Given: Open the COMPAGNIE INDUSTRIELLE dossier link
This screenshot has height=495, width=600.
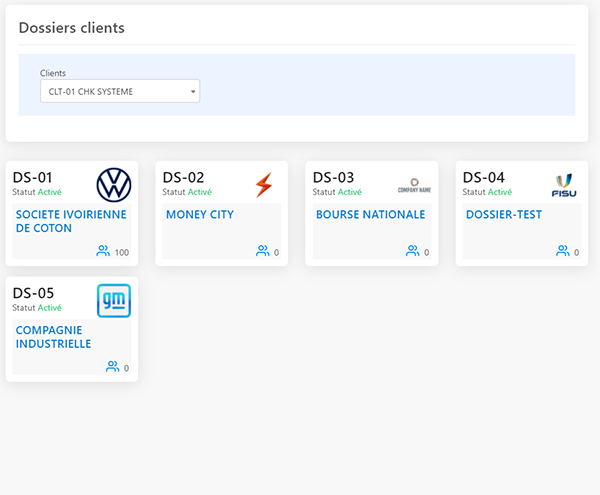Looking at the screenshot, I should point(53,337).
